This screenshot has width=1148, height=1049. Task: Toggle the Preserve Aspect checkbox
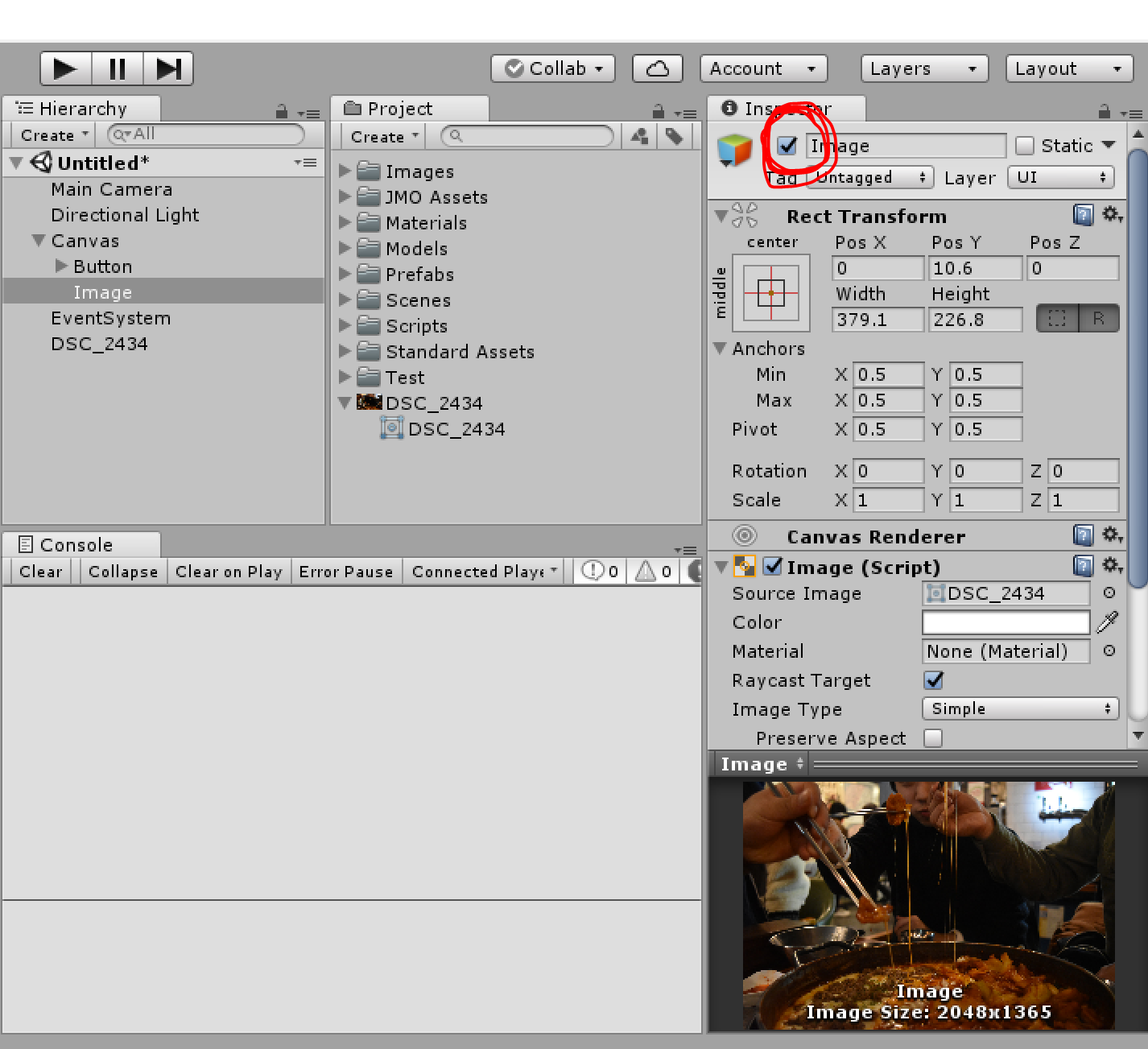point(933,738)
